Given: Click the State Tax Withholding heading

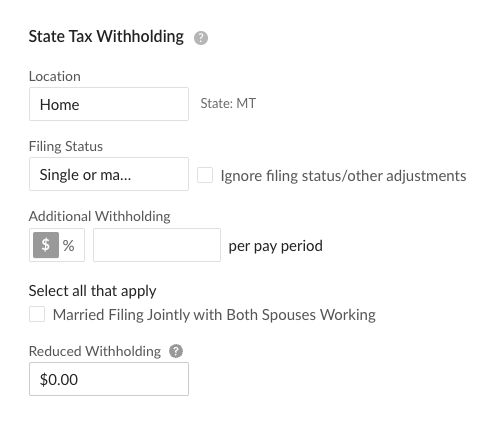Looking at the screenshot, I should tap(106, 37).
